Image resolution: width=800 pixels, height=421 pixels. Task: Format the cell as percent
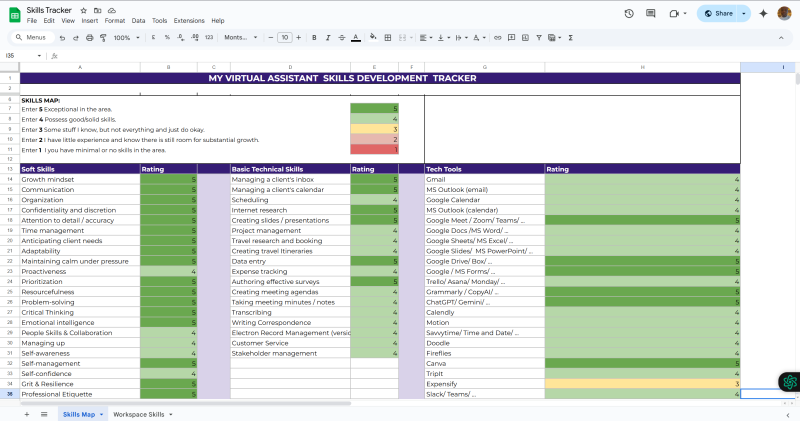167,38
